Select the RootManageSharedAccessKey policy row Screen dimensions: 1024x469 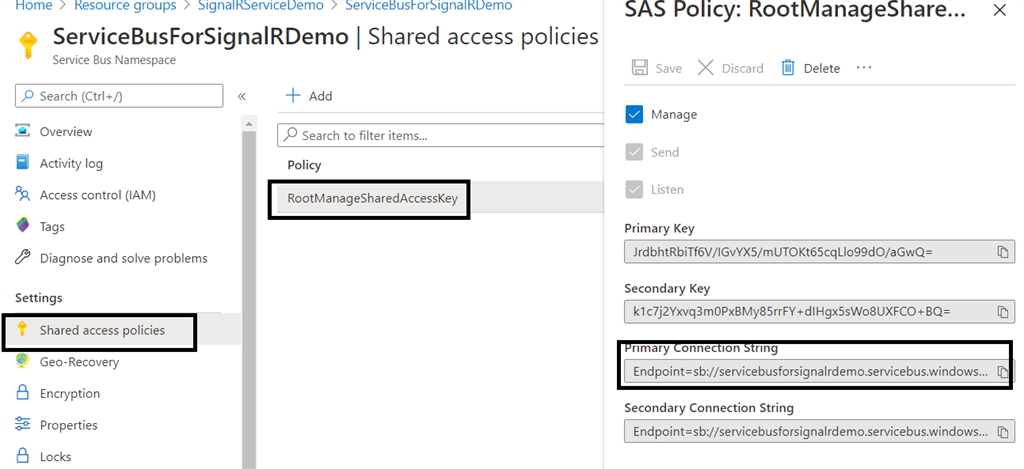(437, 199)
